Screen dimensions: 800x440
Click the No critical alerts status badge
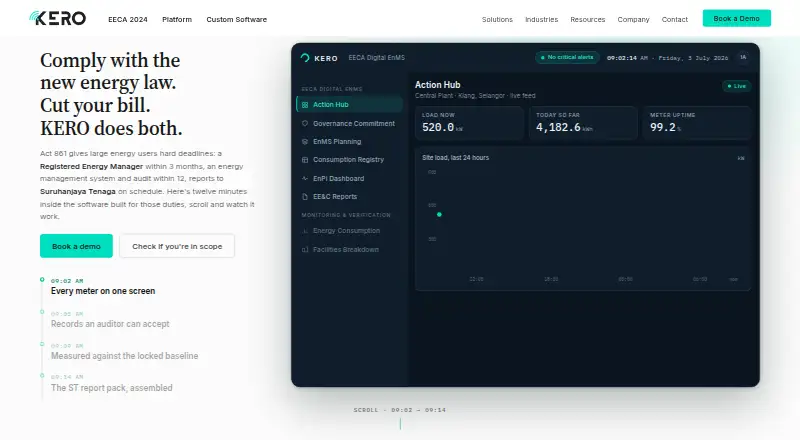[x=567, y=58]
